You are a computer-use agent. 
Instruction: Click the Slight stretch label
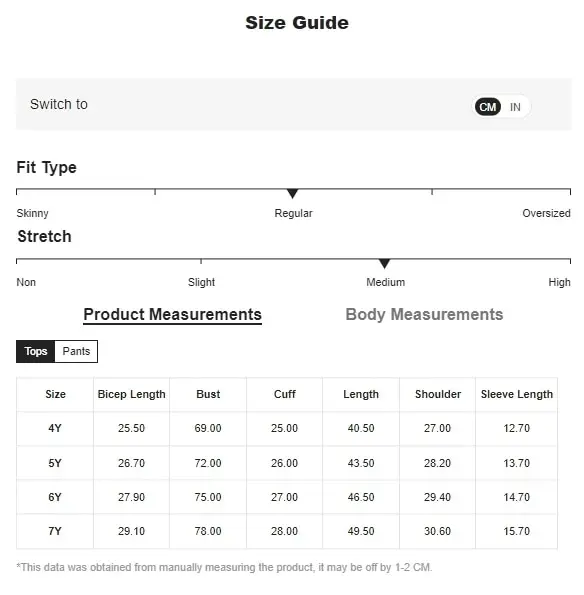point(201,282)
